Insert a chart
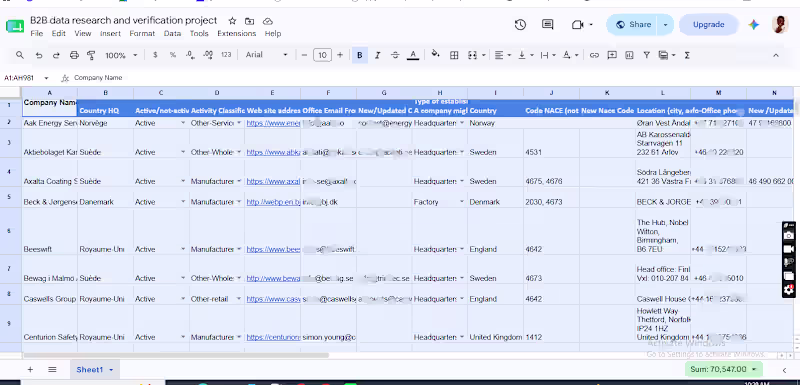This screenshot has height=385, width=800. tap(629, 55)
